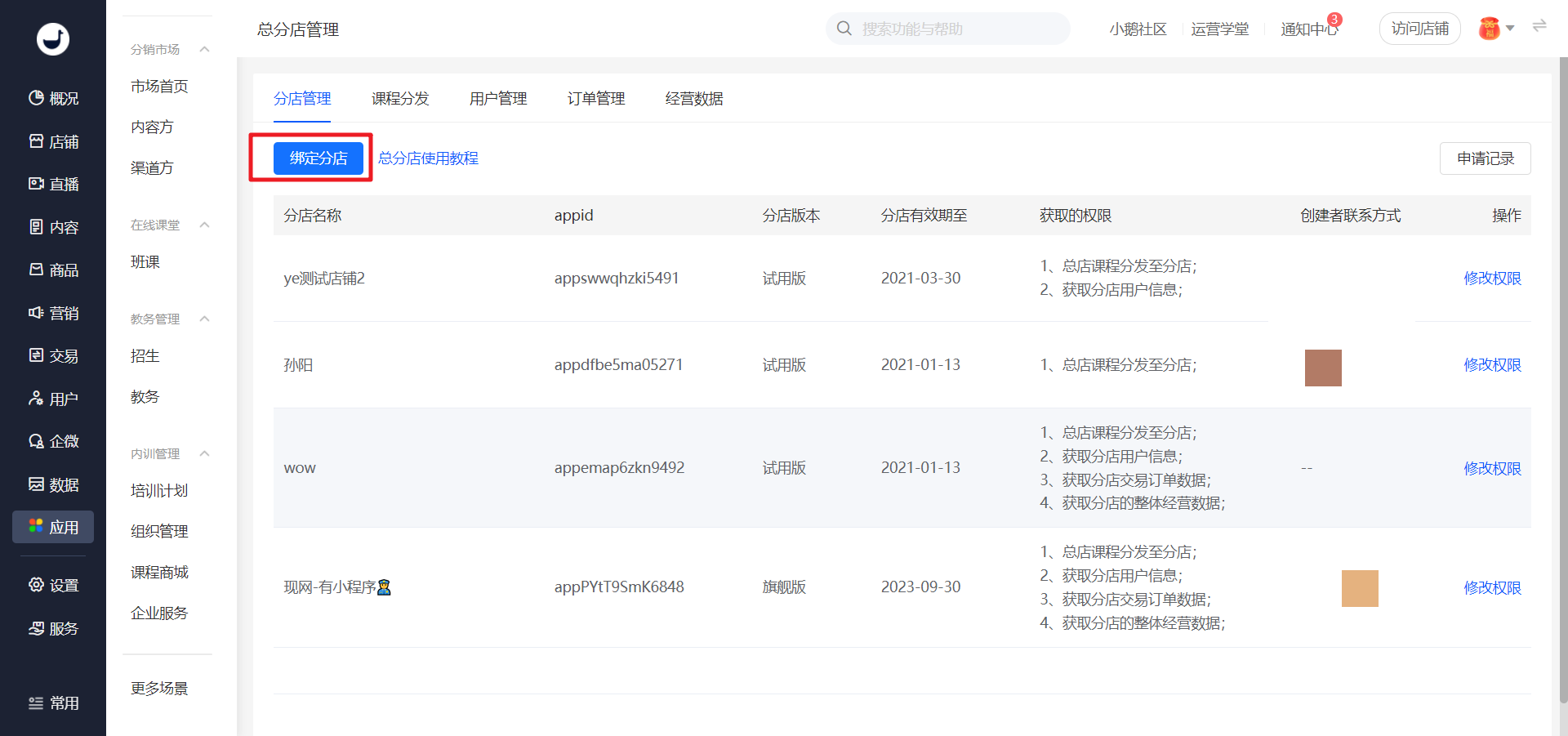Click creator contact image for 现网-有小程序
This screenshot has height=736, width=1568.
1360,588
